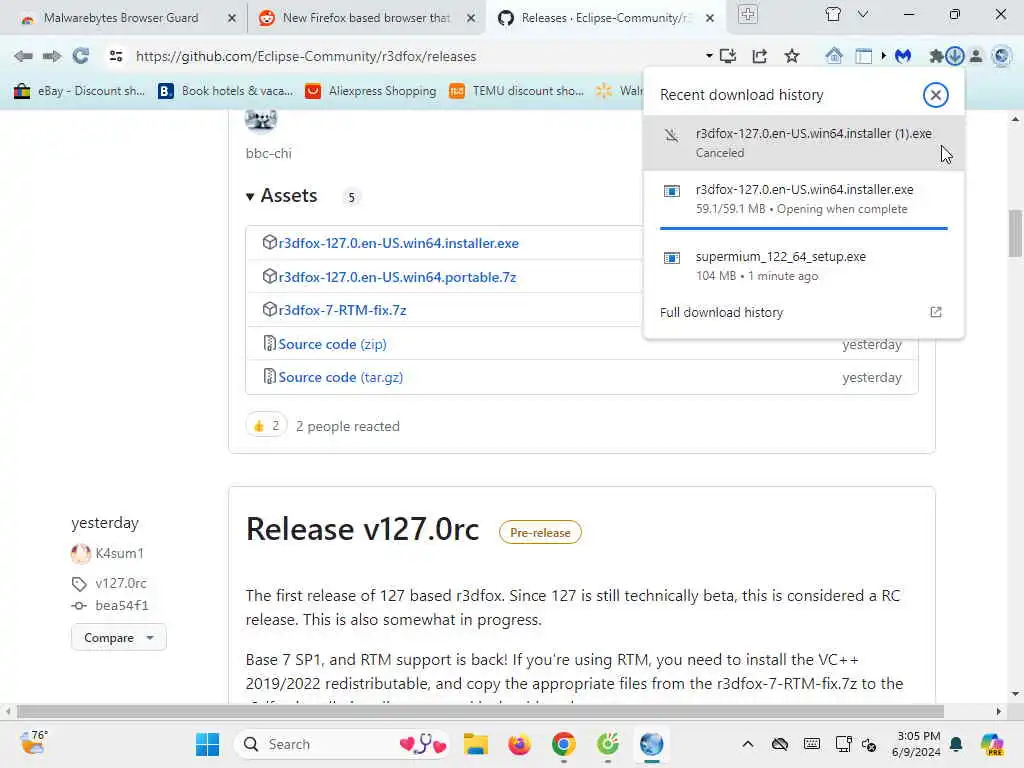Close the Recent download history popup
The image size is (1024, 768).
935,95
